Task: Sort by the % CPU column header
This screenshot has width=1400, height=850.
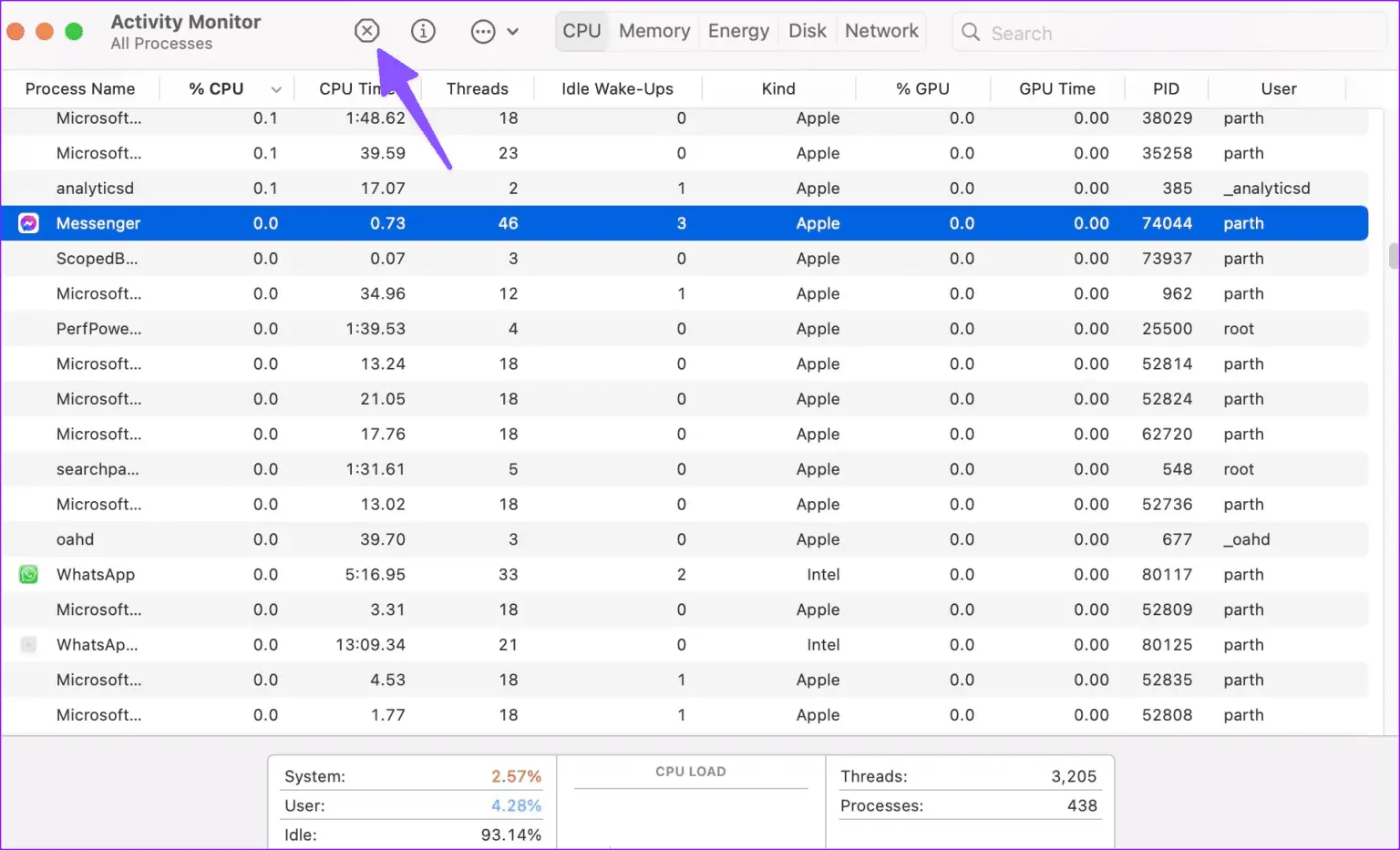Action: [216, 88]
